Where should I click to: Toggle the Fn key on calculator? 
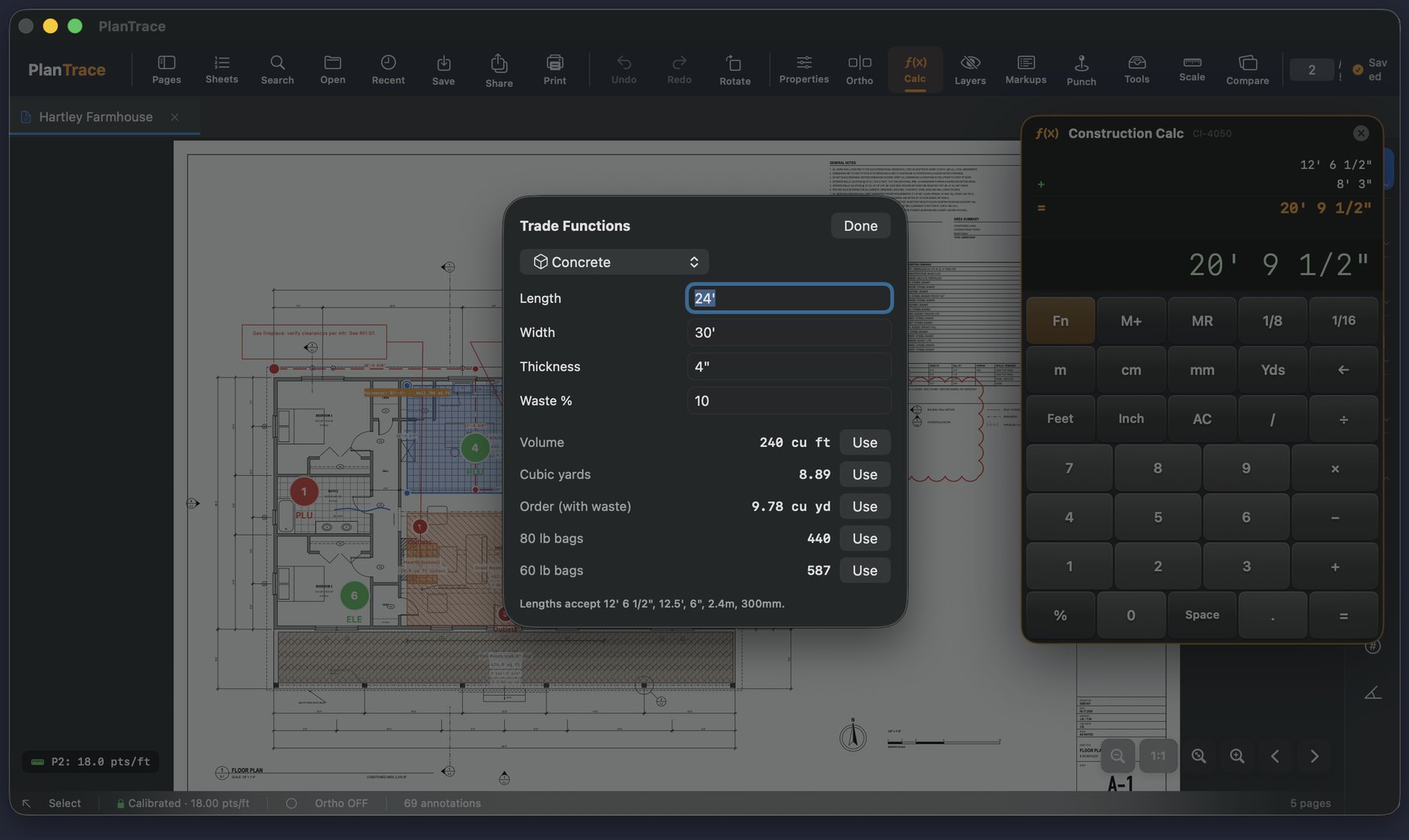click(1060, 320)
